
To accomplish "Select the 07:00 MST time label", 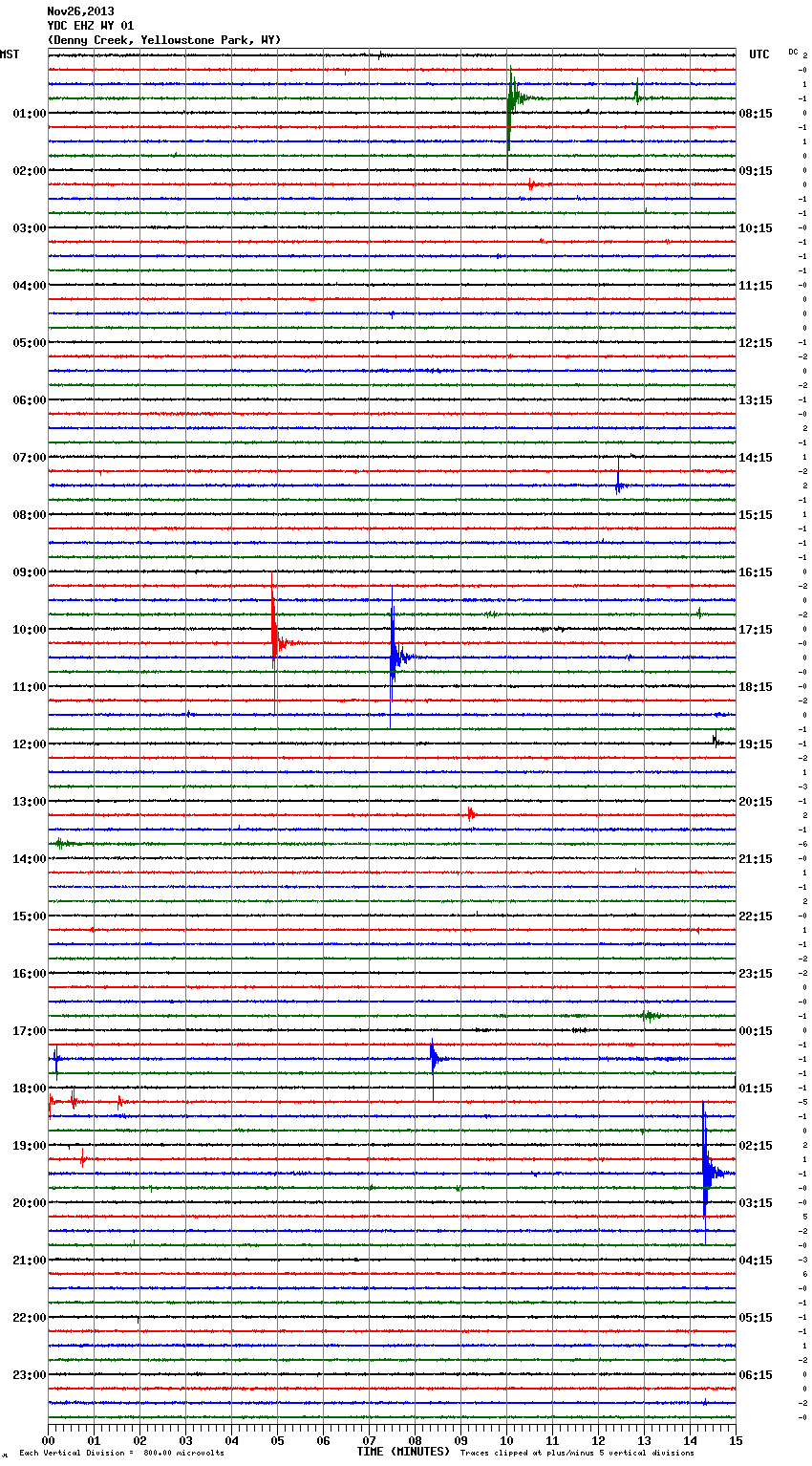I will (30, 458).
